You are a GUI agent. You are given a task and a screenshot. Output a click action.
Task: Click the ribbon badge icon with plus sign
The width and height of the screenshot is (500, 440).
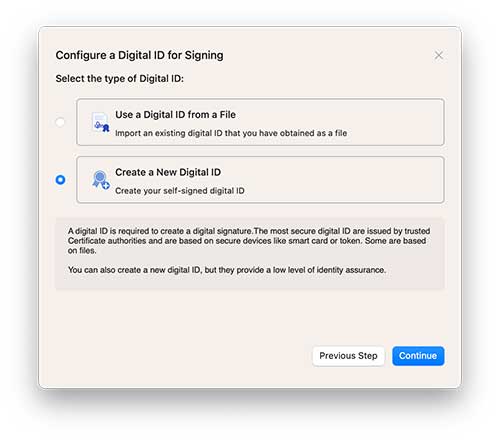click(101, 180)
